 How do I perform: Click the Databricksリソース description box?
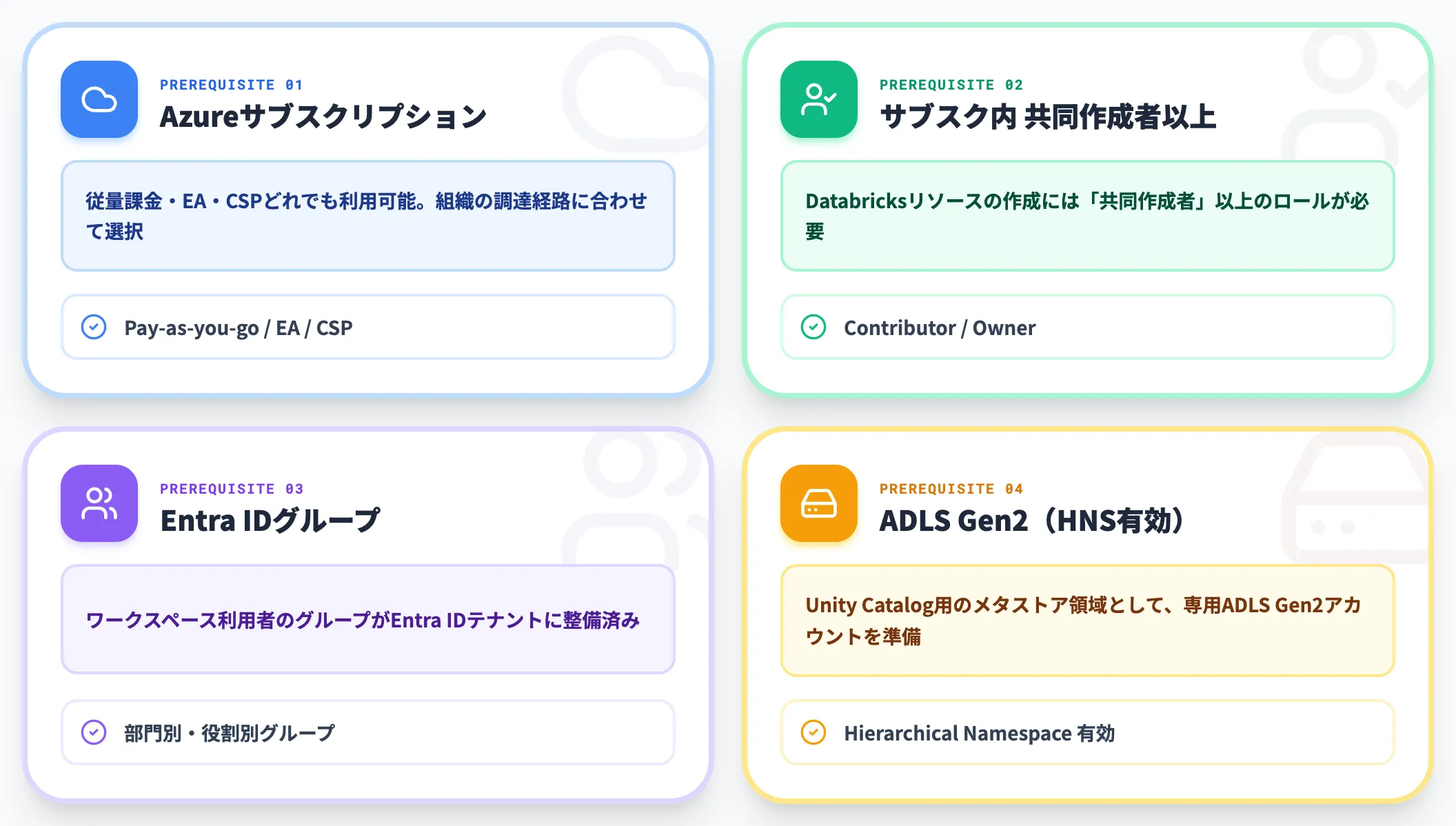[1088, 216]
